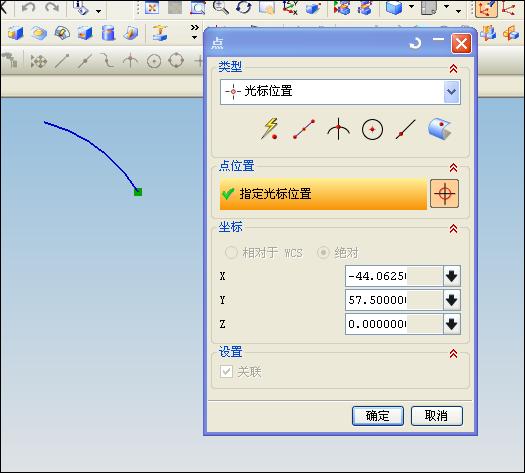Click the move-object arrows snap icon

click(39, 62)
